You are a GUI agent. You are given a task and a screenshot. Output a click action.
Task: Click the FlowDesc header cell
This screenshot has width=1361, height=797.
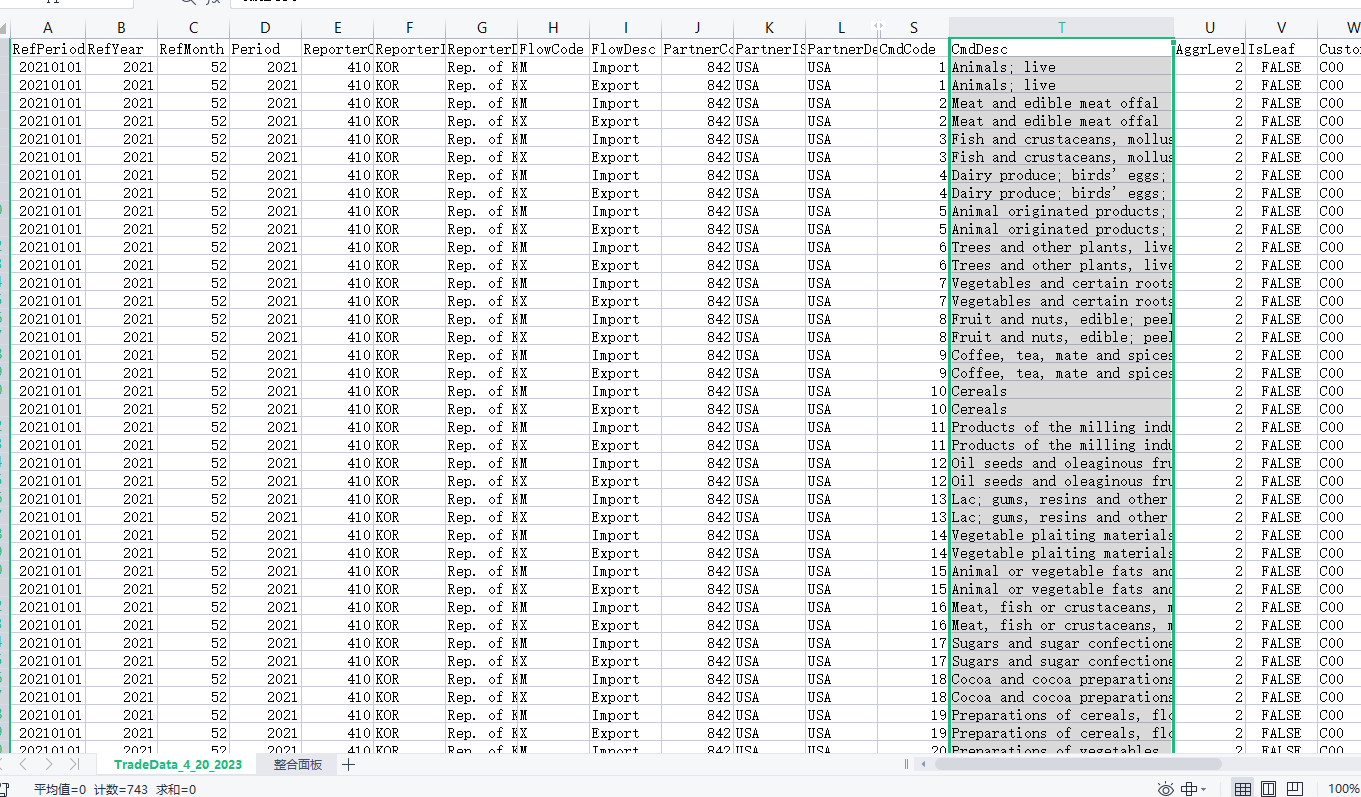[x=625, y=49]
